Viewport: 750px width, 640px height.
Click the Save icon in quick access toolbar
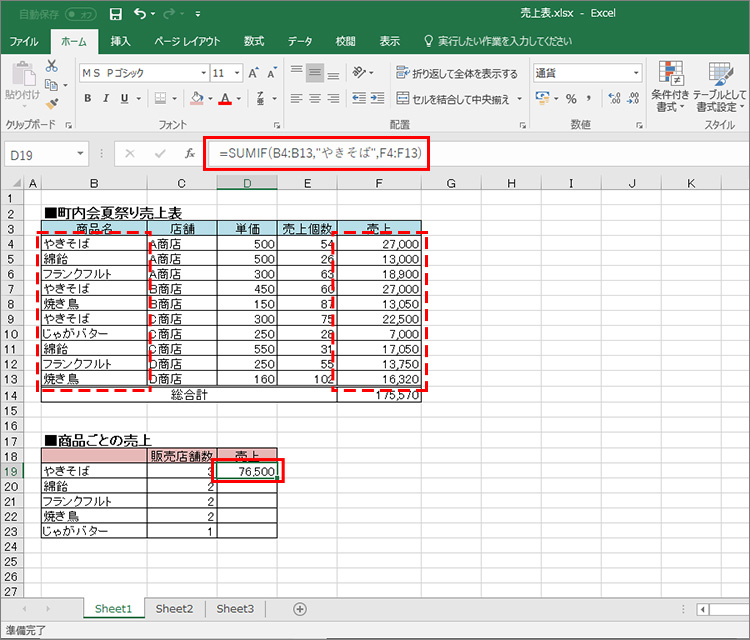(x=115, y=15)
